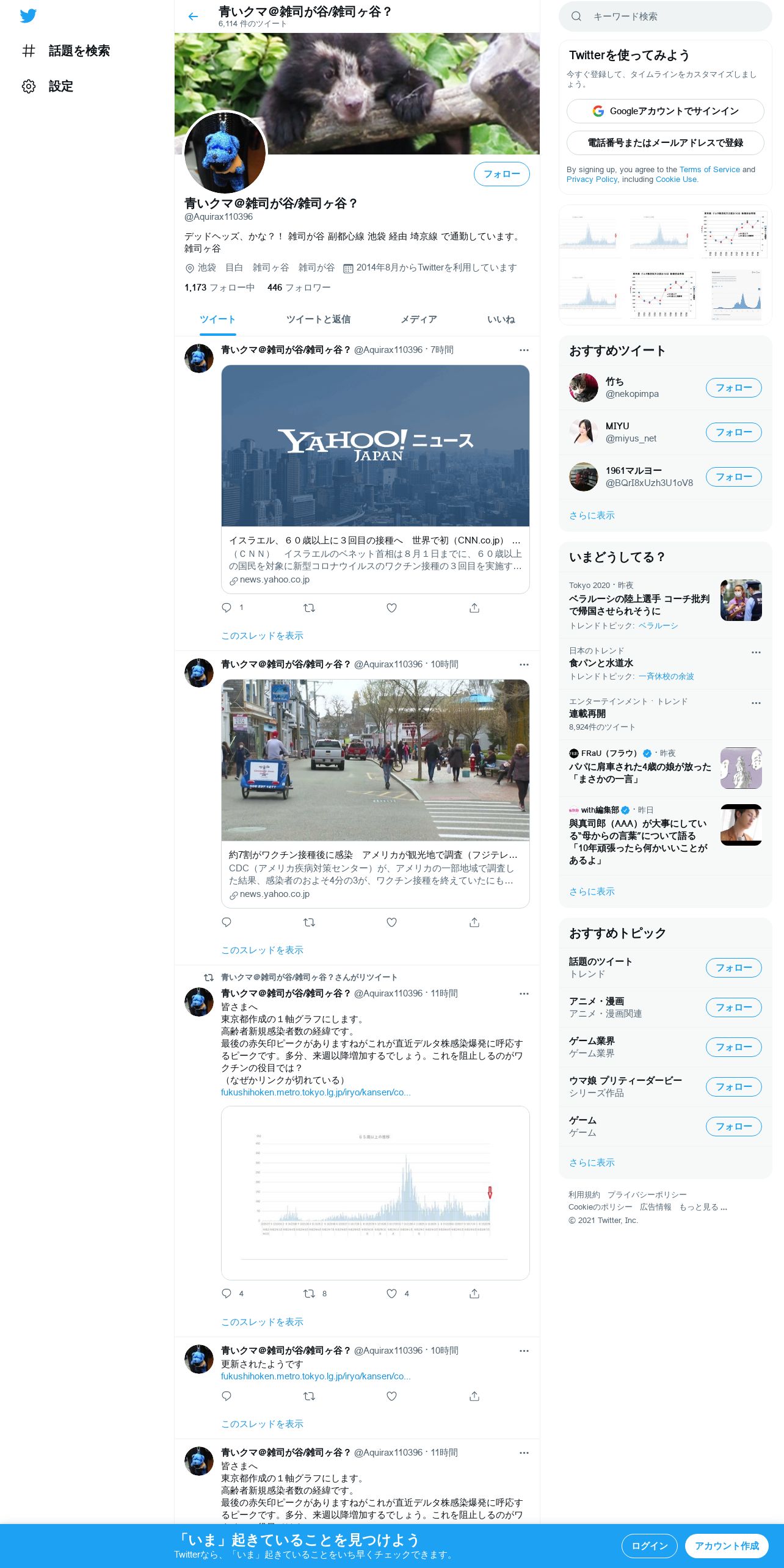Image resolution: width=784 pixels, height=1568 pixels.
Task: Retweet graph tweet with 8 retweets
Action: pos(309,1293)
